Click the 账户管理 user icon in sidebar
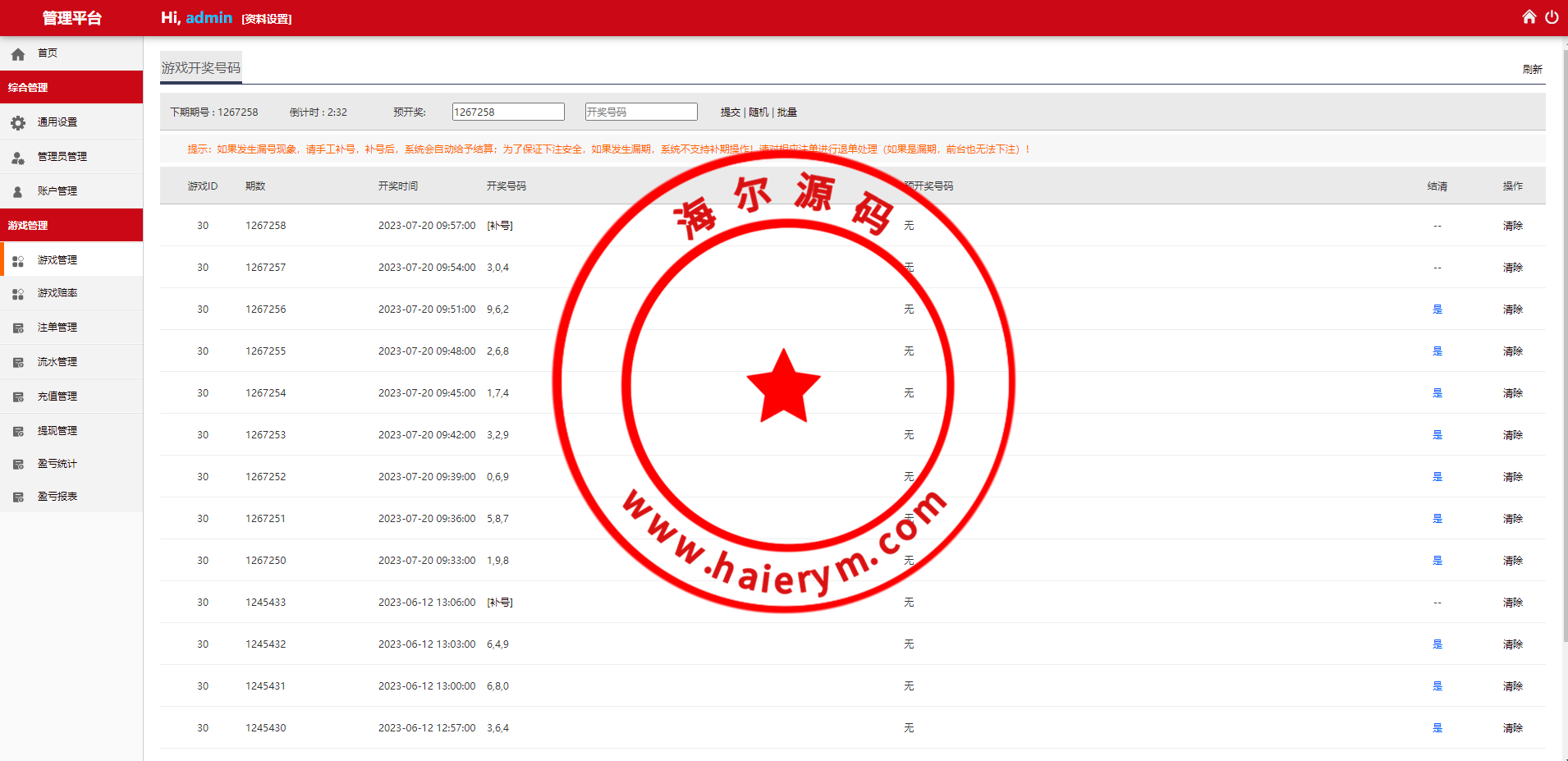Image resolution: width=1568 pixels, height=761 pixels. pos(18,190)
